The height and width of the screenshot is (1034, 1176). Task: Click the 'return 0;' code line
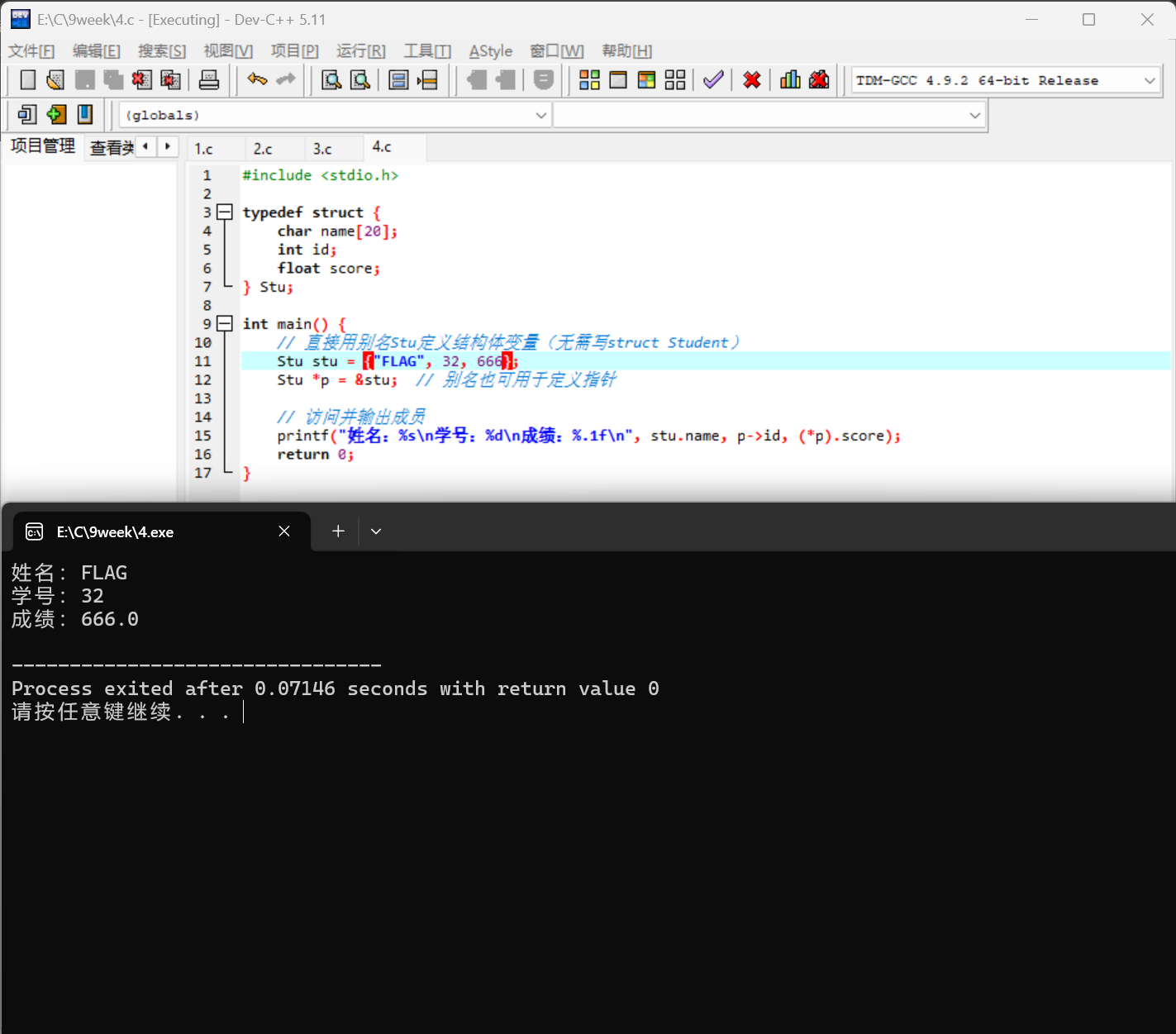tap(316, 455)
